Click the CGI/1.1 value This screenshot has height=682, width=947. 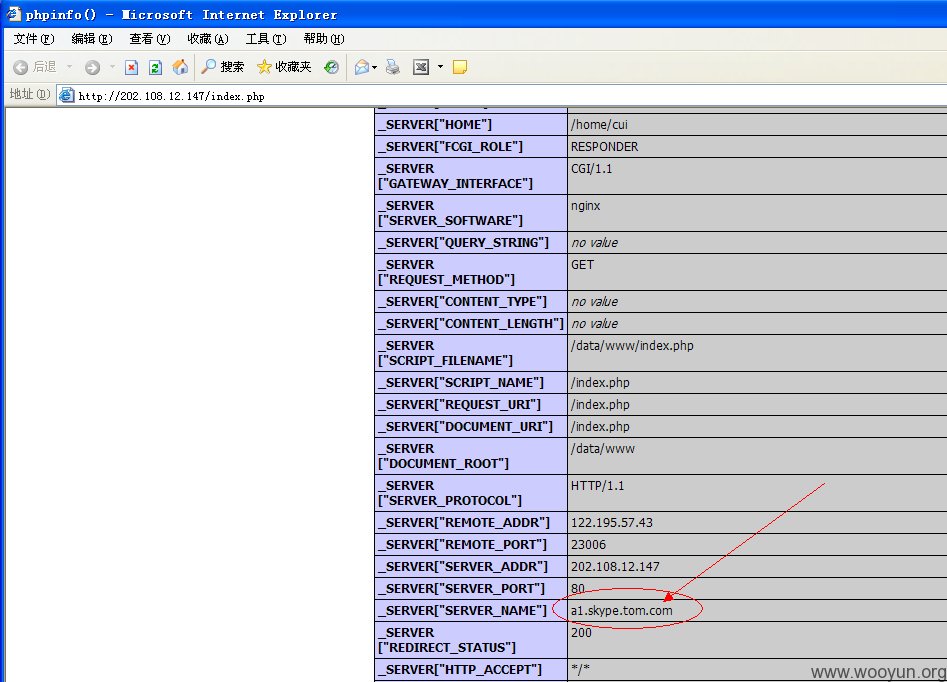[x=591, y=169]
